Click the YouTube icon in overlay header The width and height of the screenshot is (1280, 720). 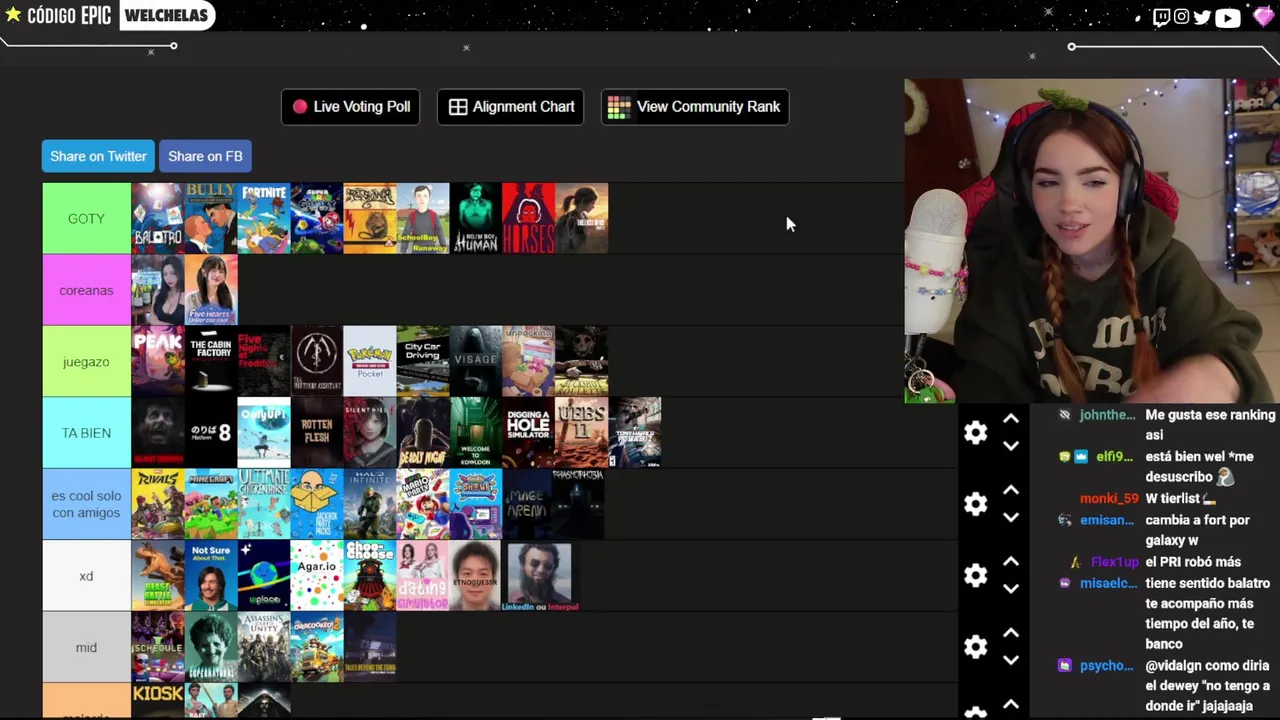(1228, 17)
